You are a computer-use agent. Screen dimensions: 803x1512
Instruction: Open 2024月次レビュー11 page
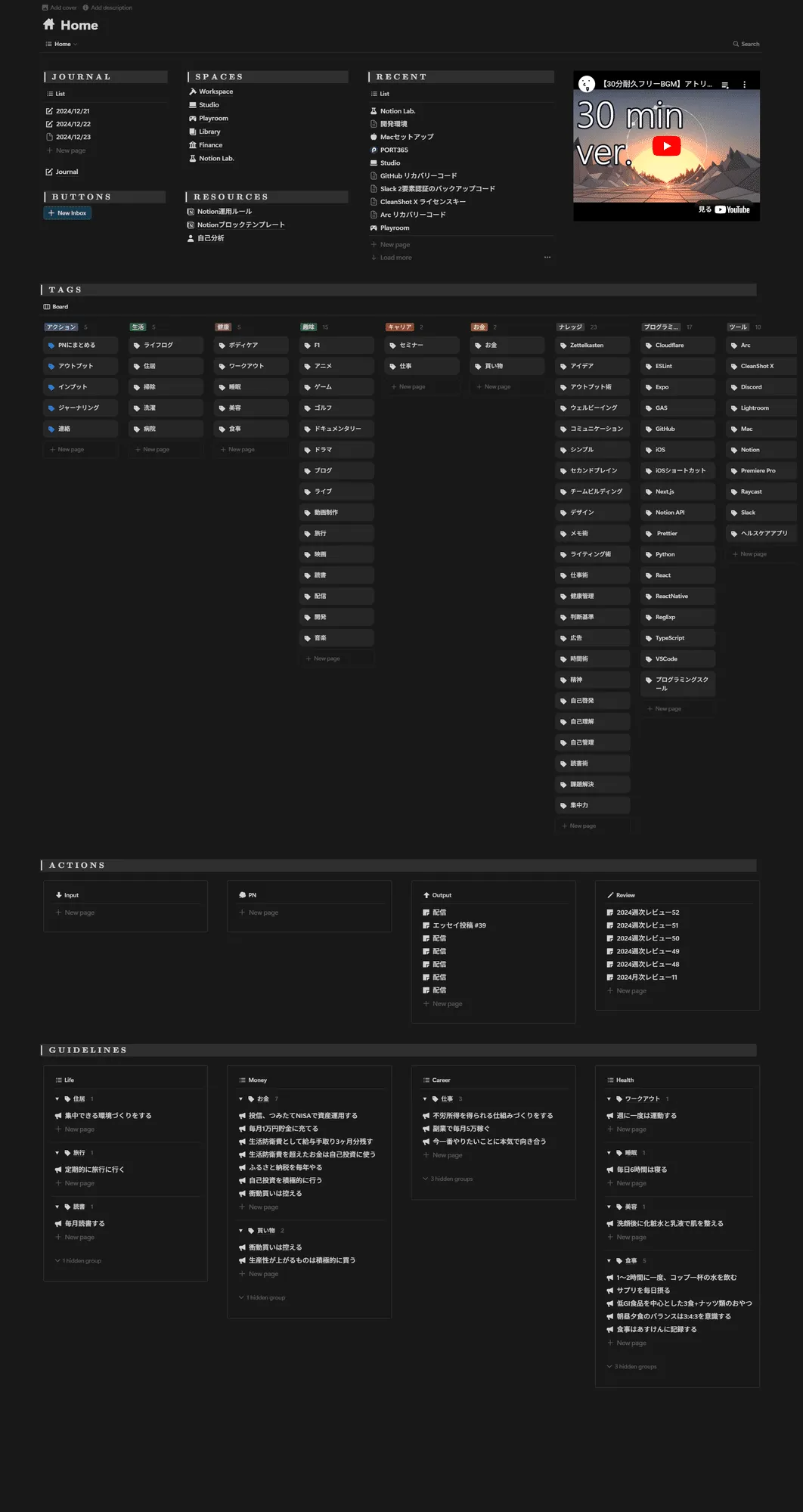(x=642, y=978)
